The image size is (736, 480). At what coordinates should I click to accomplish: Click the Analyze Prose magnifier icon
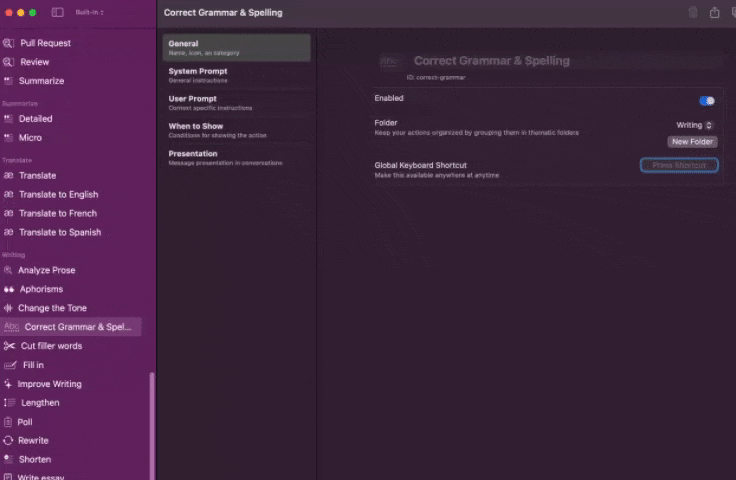[8, 270]
